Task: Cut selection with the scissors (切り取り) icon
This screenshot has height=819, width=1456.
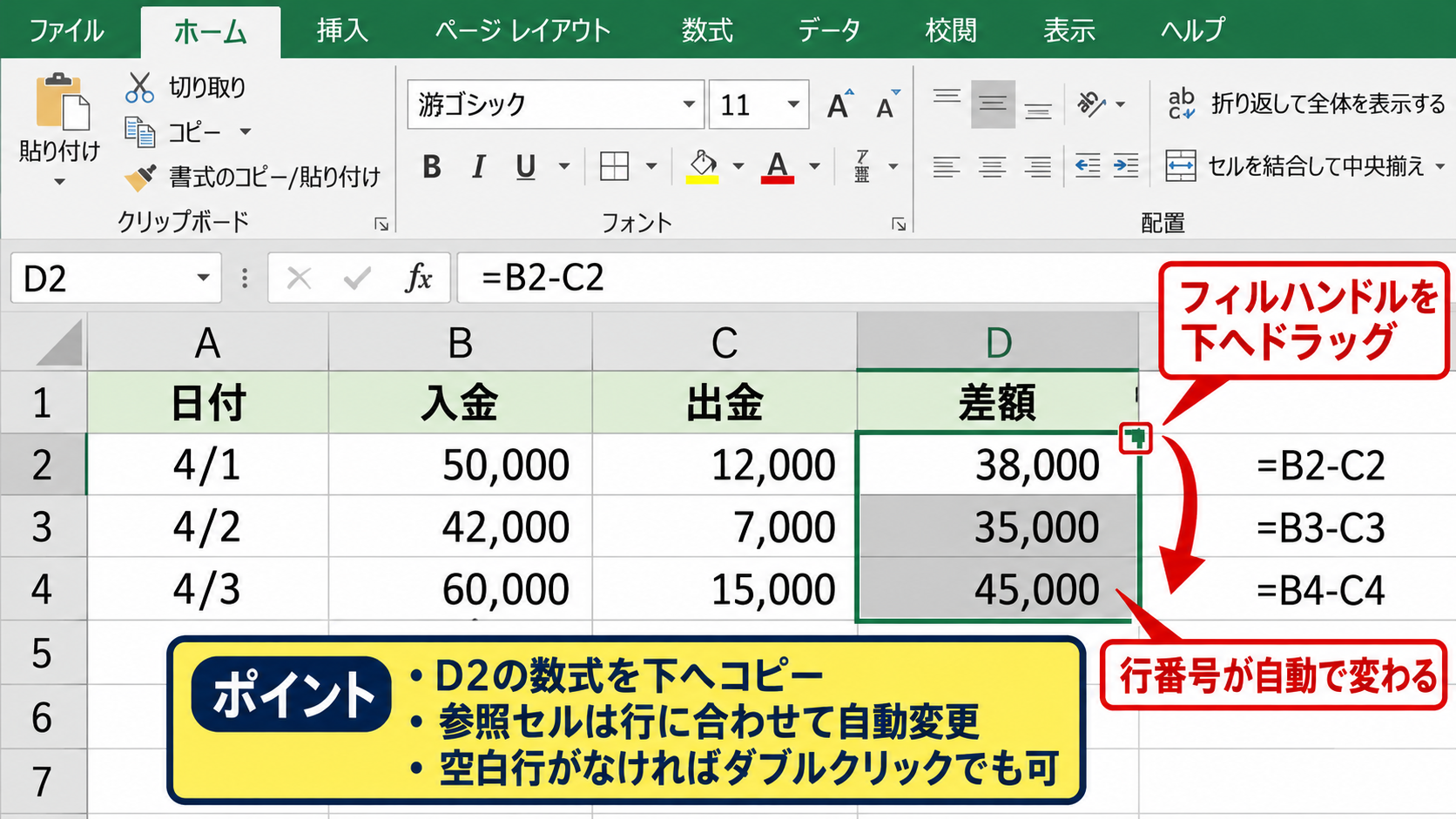Action: click(139, 87)
